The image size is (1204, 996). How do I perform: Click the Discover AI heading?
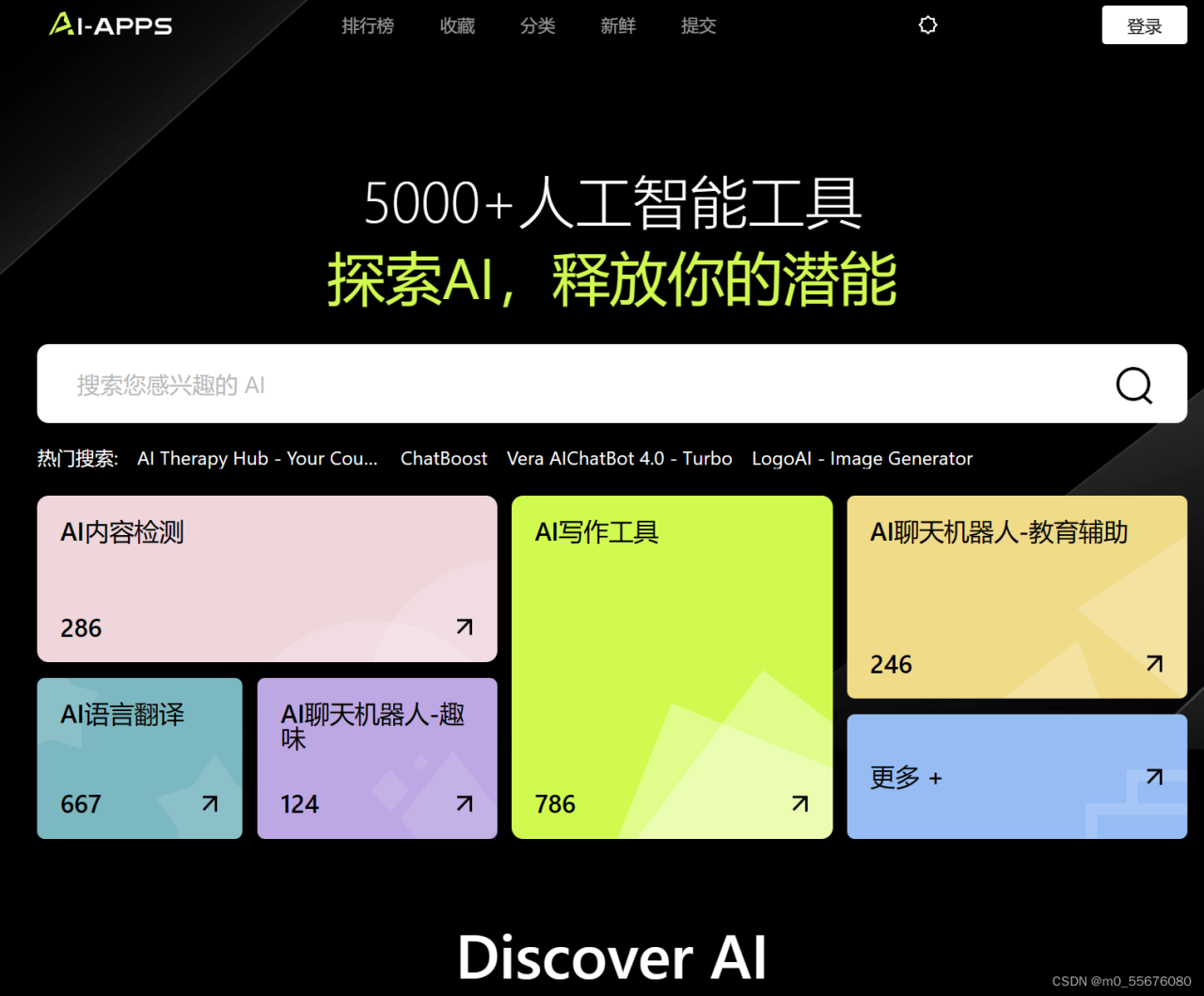coord(612,957)
